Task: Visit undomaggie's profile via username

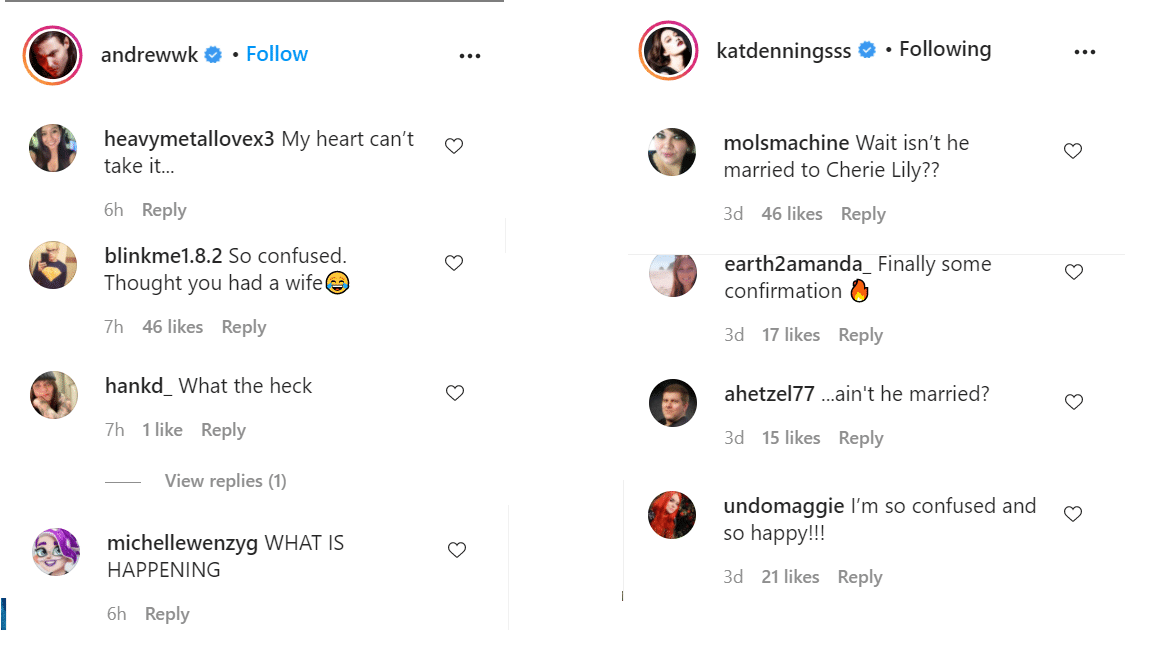Action: [x=784, y=506]
